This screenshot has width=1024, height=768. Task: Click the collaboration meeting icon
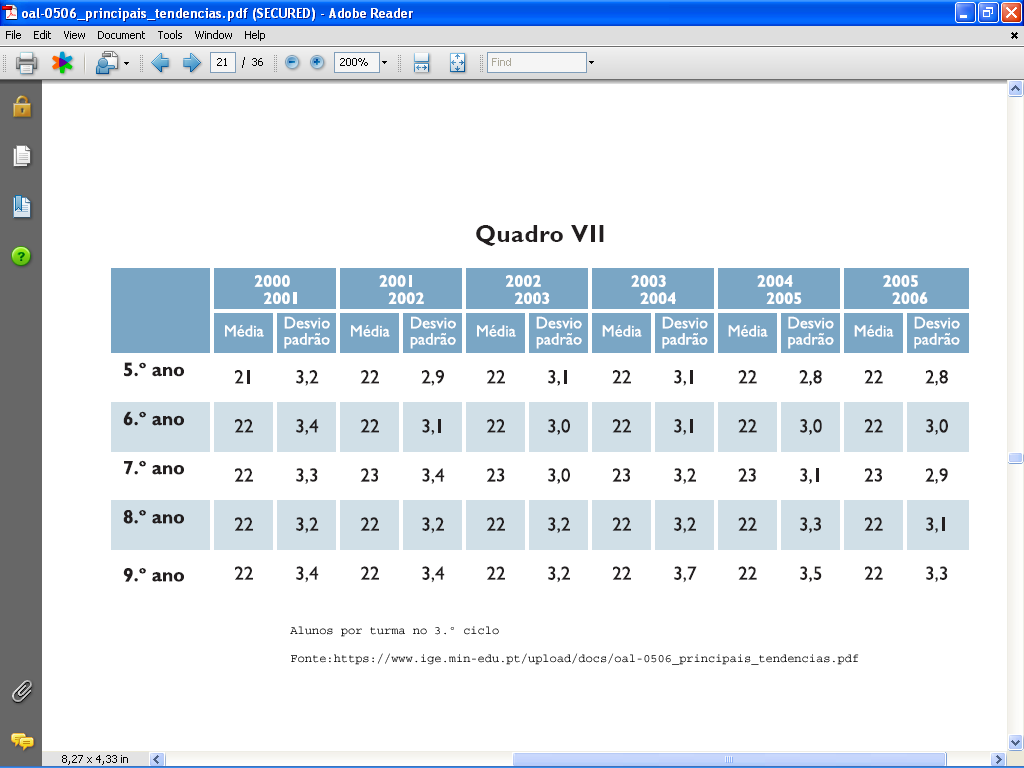106,63
